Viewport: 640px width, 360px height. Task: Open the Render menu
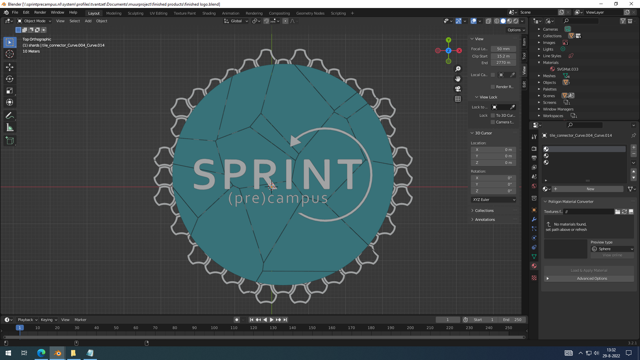tap(40, 13)
